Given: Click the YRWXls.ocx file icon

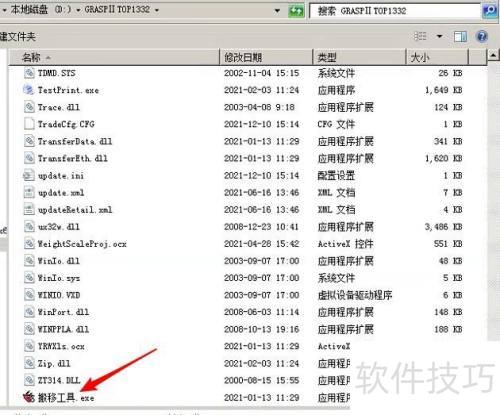Looking at the screenshot, I should (x=29, y=346).
